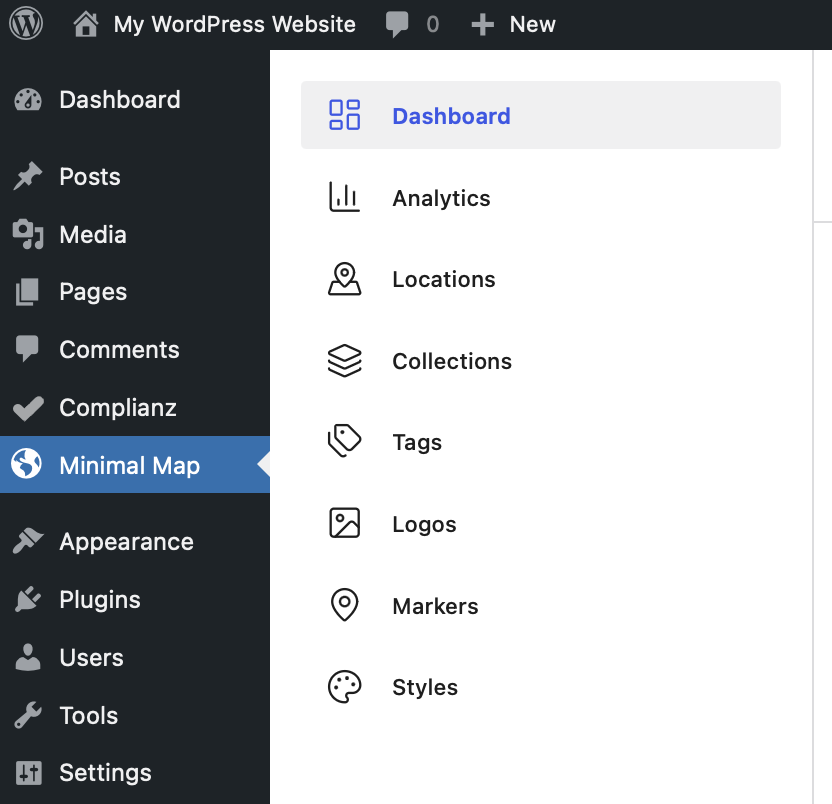Screen dimensions: 832x804
Task: Select the Locations map pin icon
Action: click(x=344, y=279)
